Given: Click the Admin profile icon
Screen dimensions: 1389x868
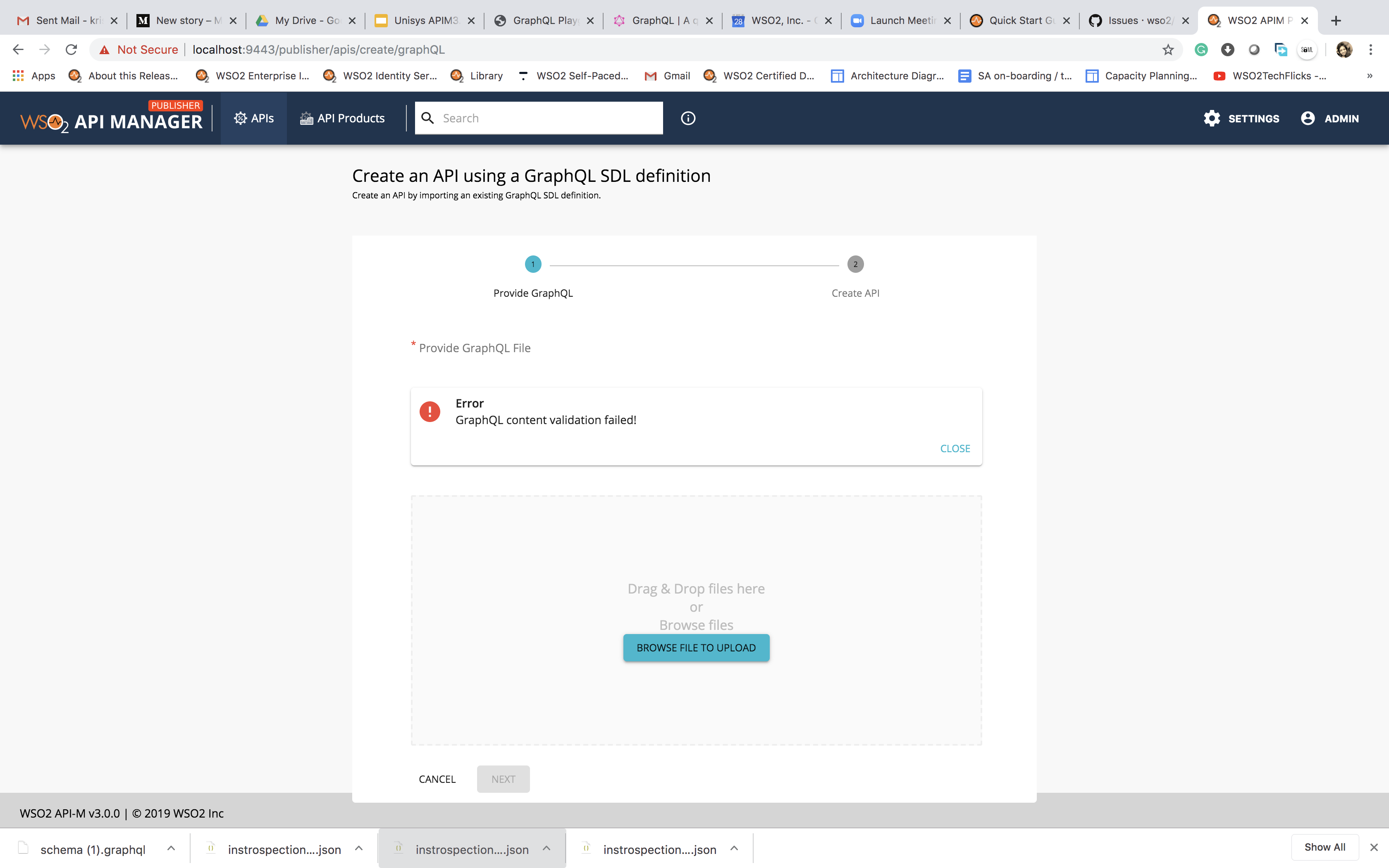Looking at the screenshot, I should [x=1308, y=118].
